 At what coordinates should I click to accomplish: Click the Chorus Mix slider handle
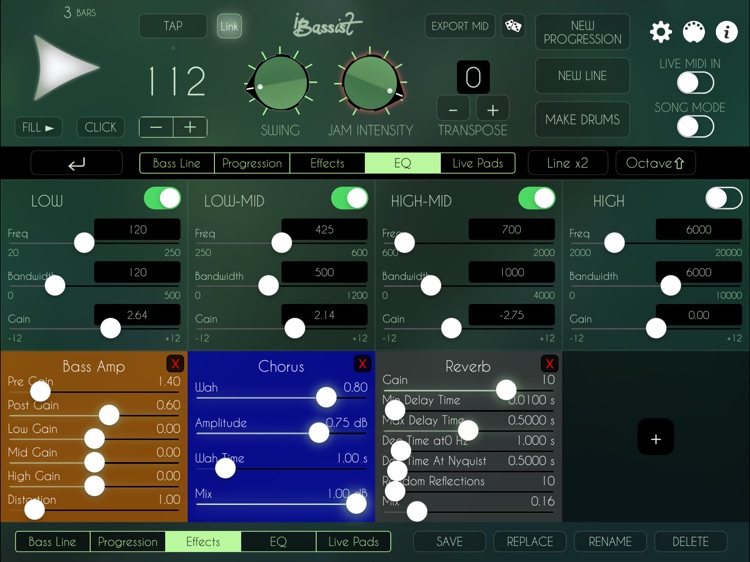[356, 504]
